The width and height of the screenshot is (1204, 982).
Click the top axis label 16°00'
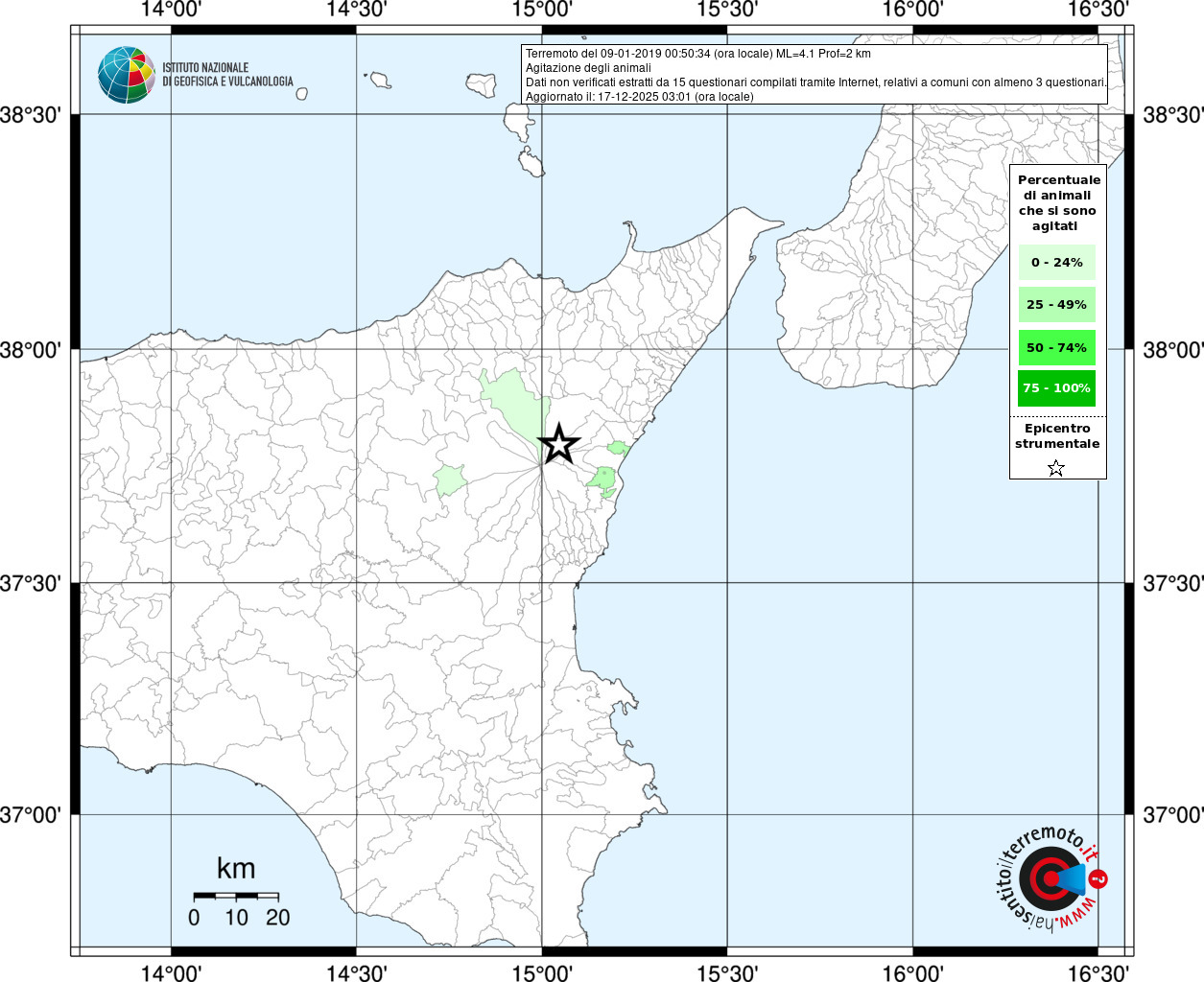coord(912,10)
